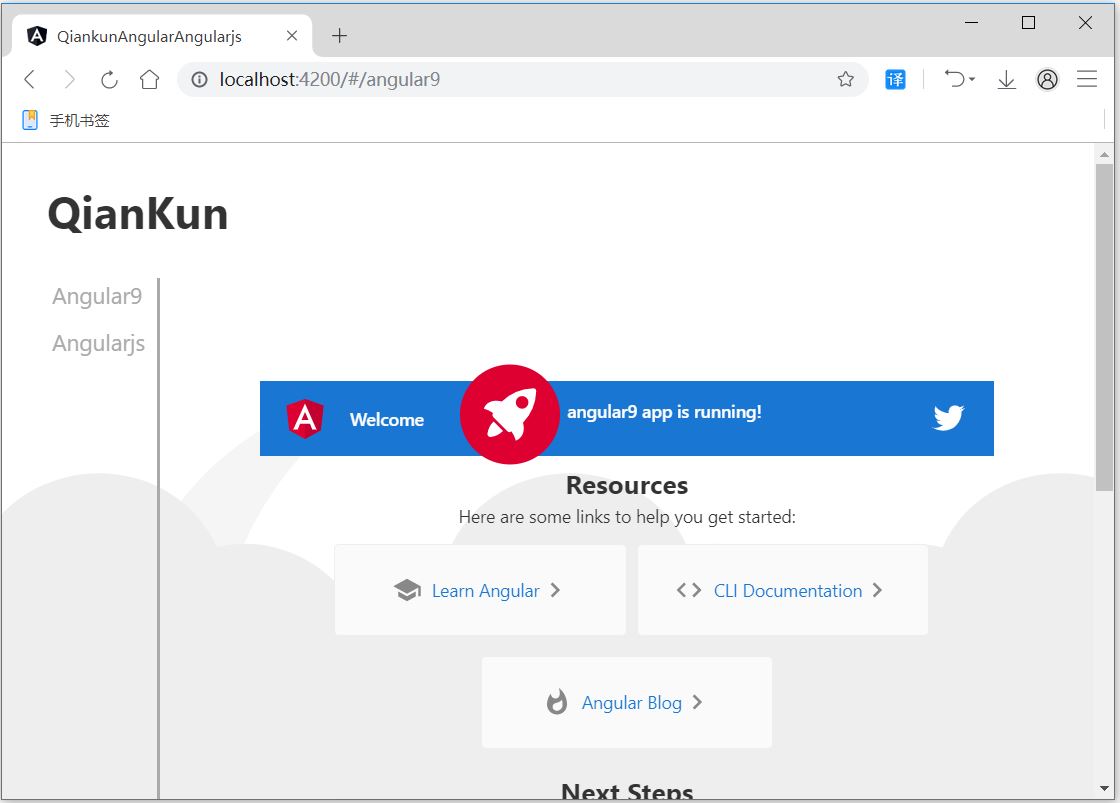Click the browser back arrow
Viewport: 1120px width, 803px height.
[x=29, y=79]
